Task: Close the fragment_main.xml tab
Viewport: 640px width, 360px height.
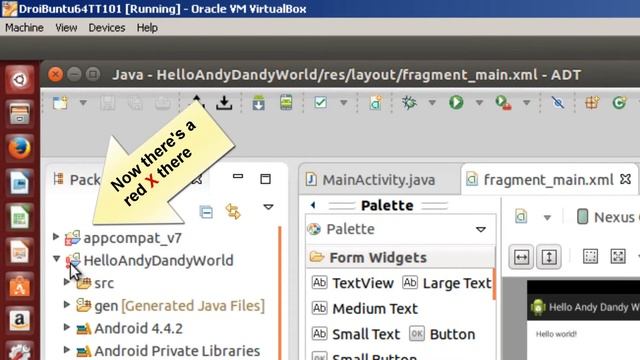Action: 625,179
